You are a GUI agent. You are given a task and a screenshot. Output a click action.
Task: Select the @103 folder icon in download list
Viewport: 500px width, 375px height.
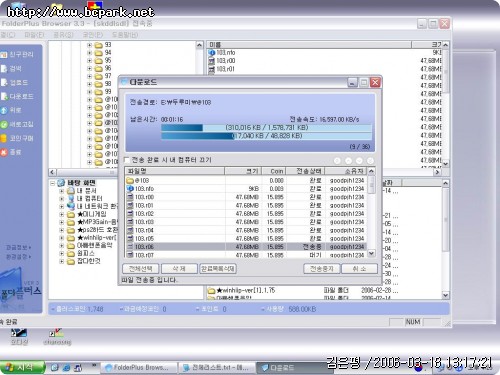coord(130,180)
